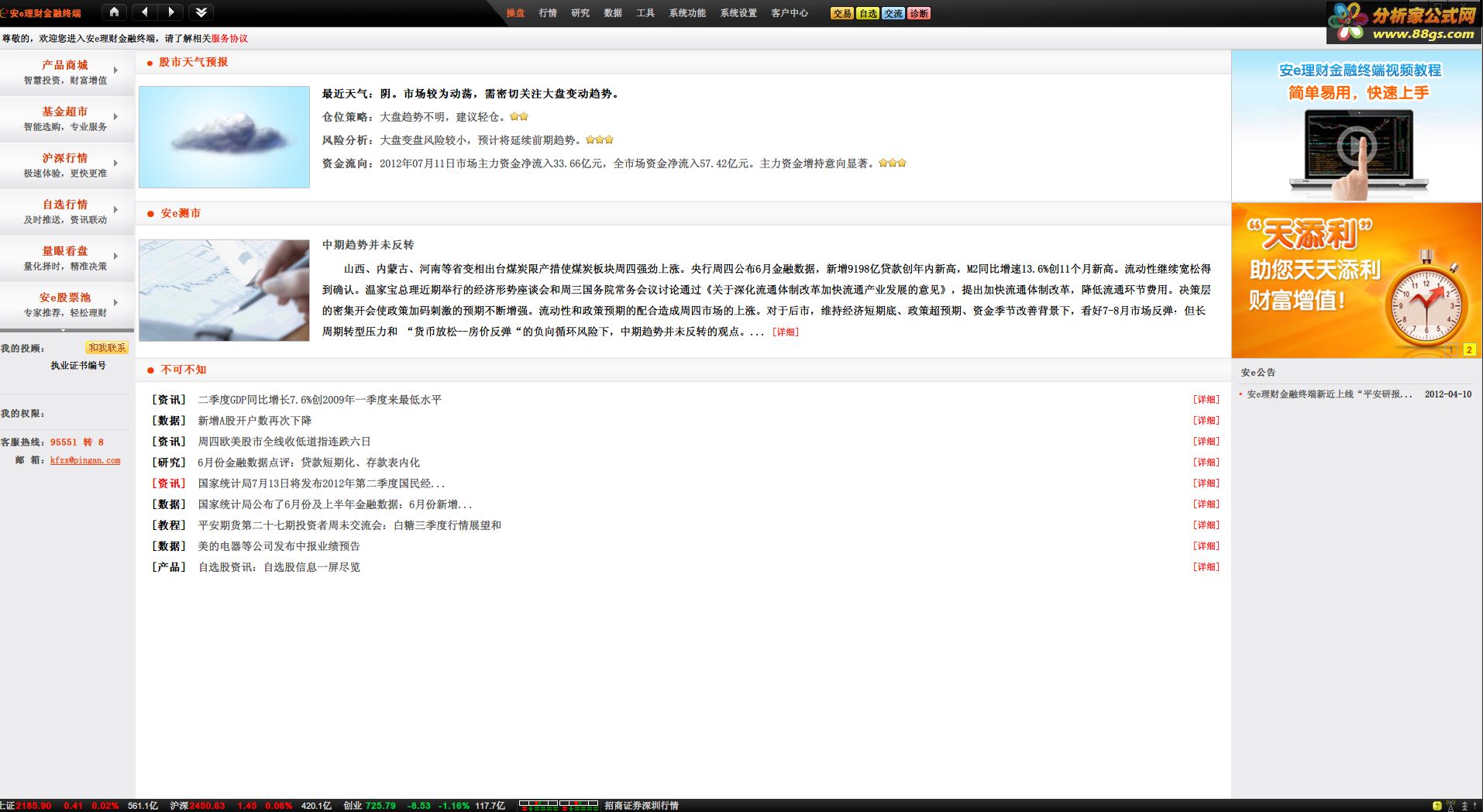Click the 不可不知 section header
Viewport: 1483px width, 812px height.
(184, 370)
